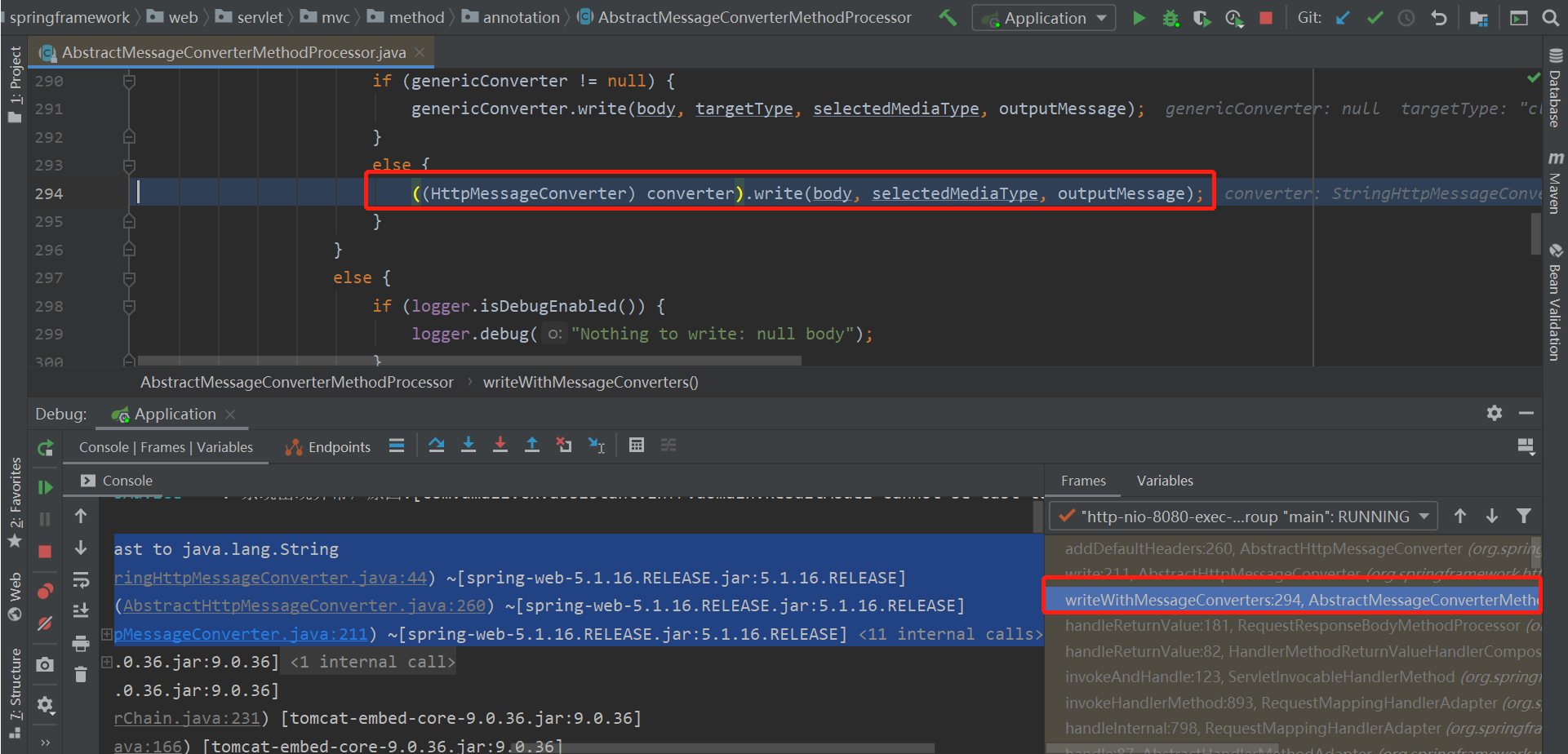Toggle soft-wrap in console

coord(81,580)
